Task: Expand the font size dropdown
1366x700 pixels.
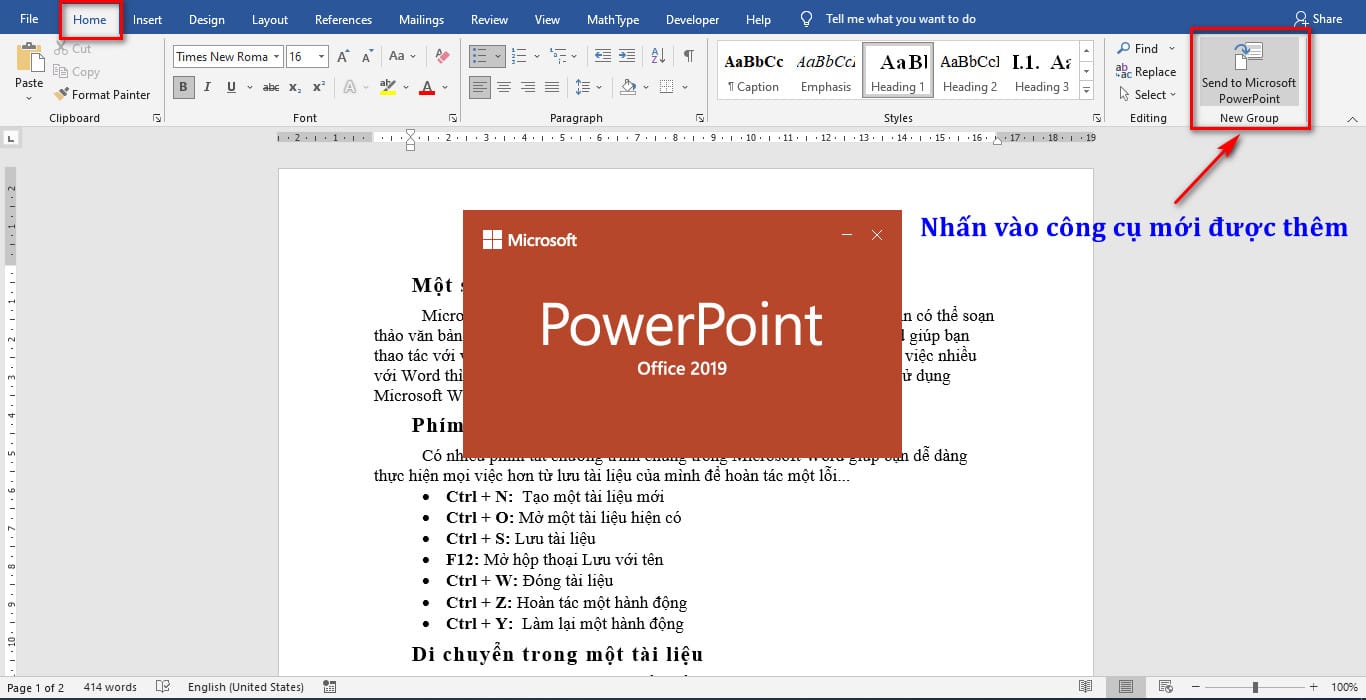Action: point(321,56)
